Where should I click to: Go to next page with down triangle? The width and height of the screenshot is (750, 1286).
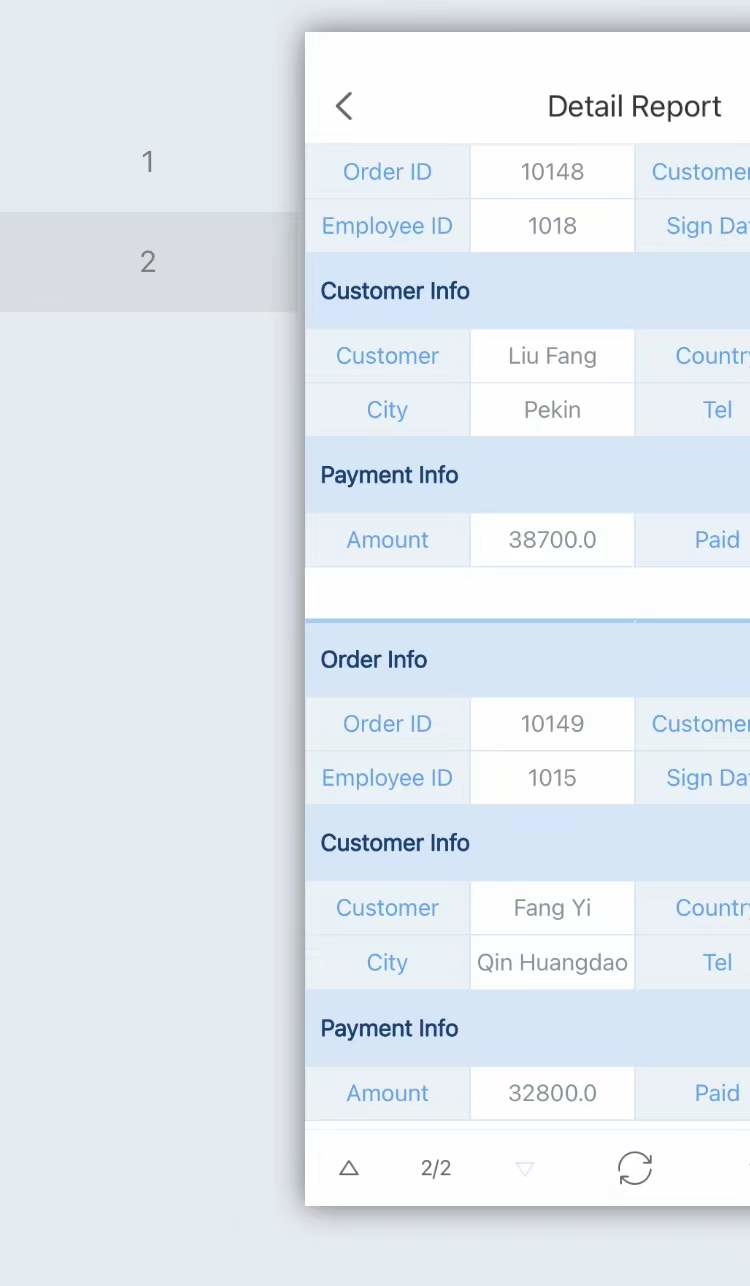pyautogui.click(x=525, y=1168)
